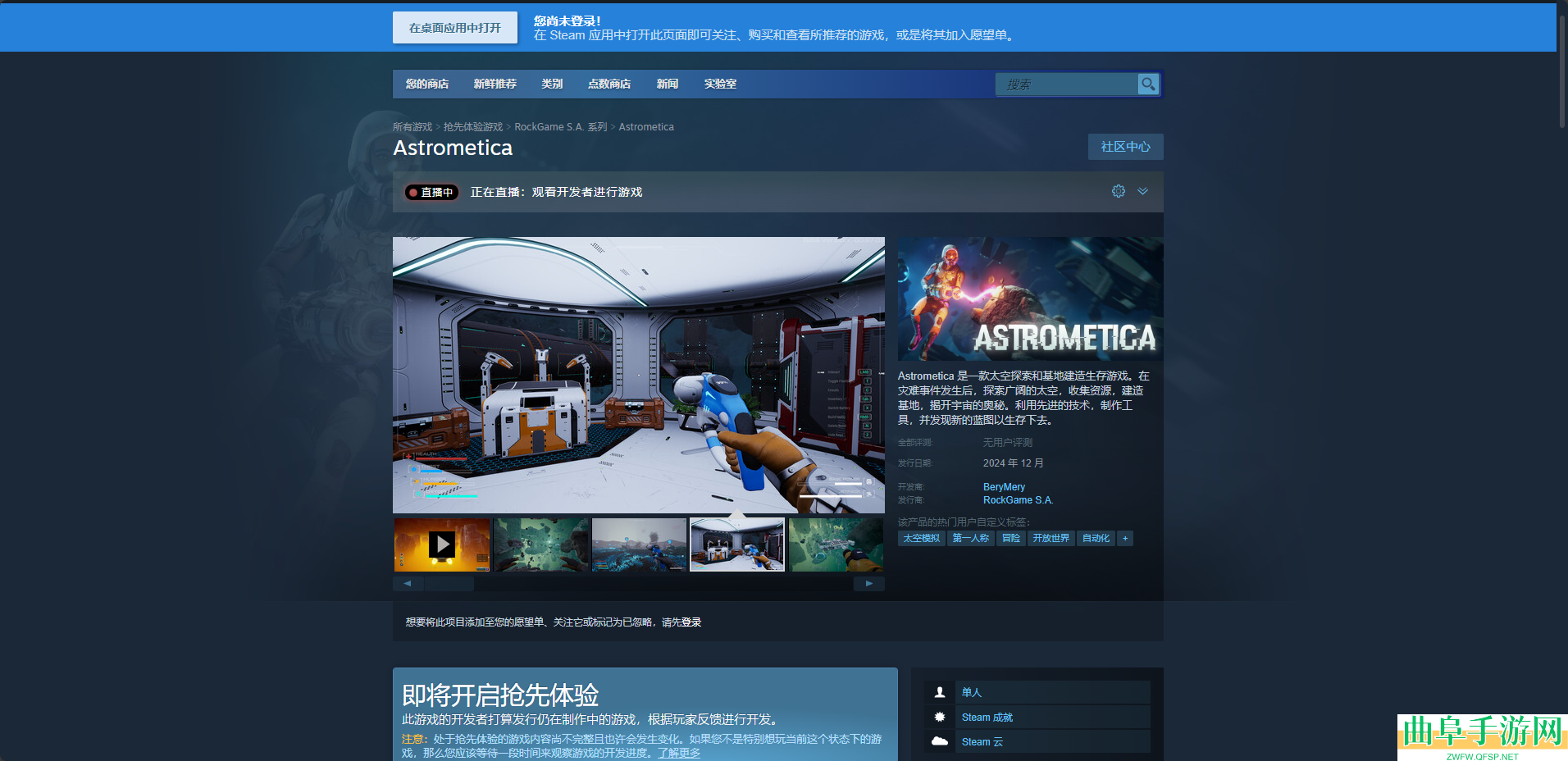
Task: Click 在桌面应用中打开 button
Action: click(x=455, y=27)
